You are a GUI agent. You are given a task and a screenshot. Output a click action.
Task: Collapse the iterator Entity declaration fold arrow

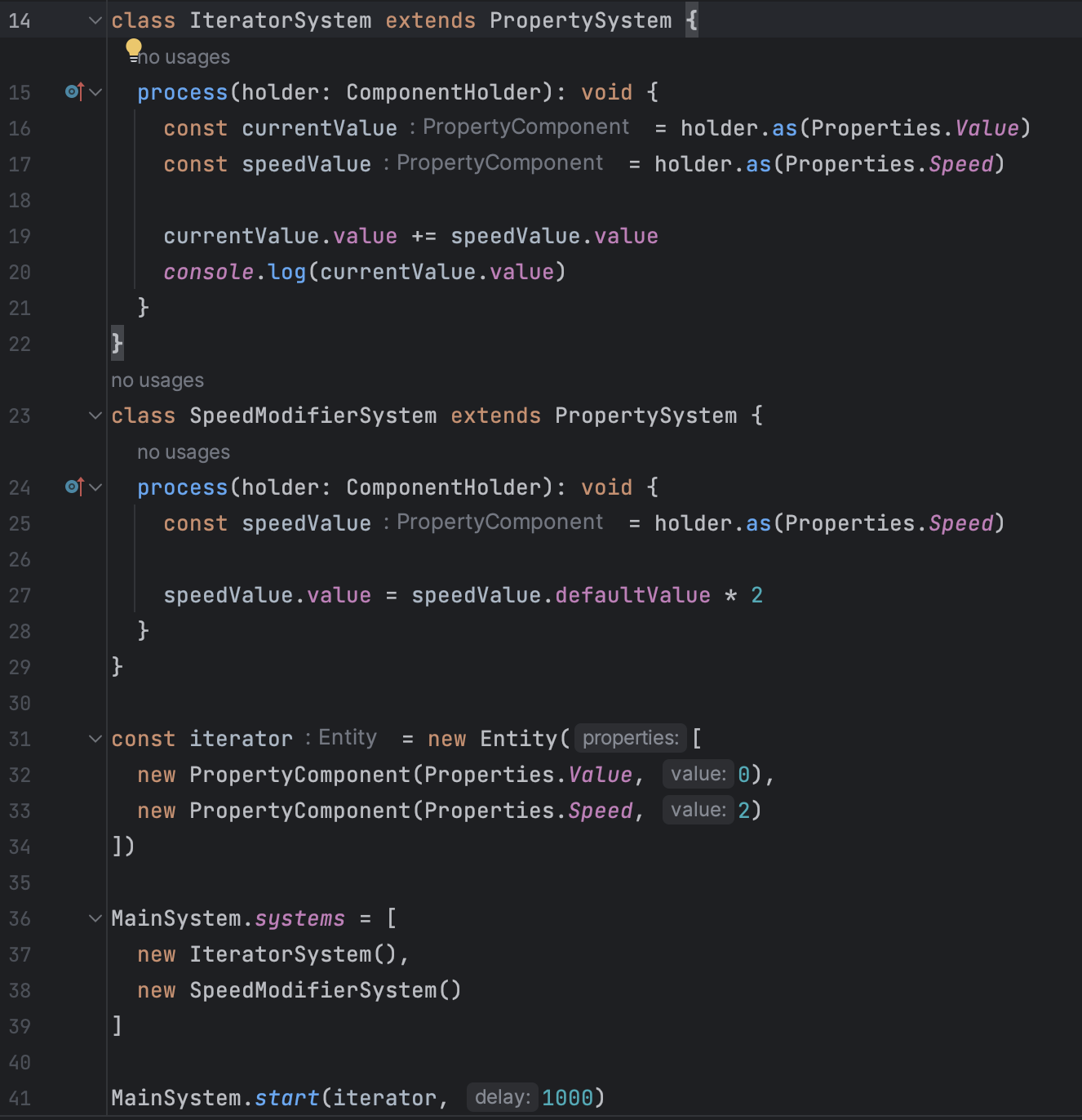[95, 739]
